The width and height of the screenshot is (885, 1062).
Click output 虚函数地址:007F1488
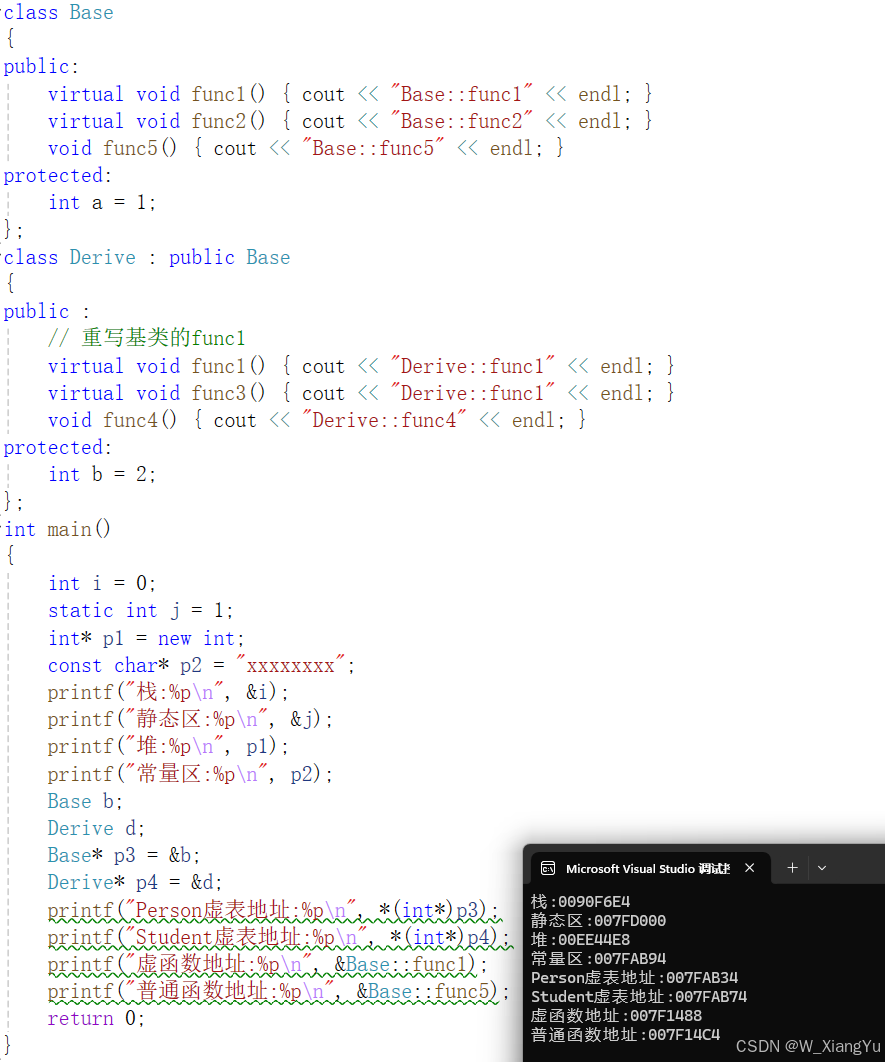pyautogui.click(x=616, y=1015)
